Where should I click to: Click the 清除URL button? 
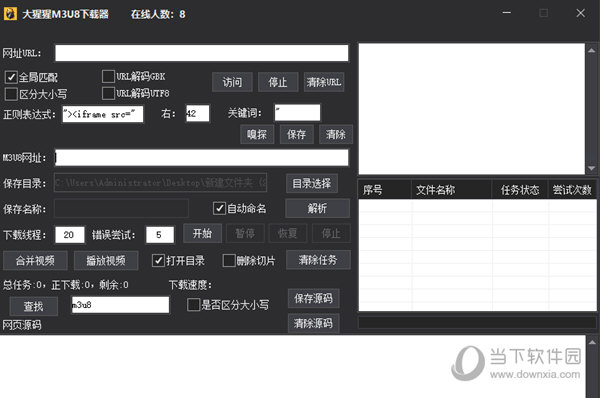pyautogui.click(x=324, y=82)
